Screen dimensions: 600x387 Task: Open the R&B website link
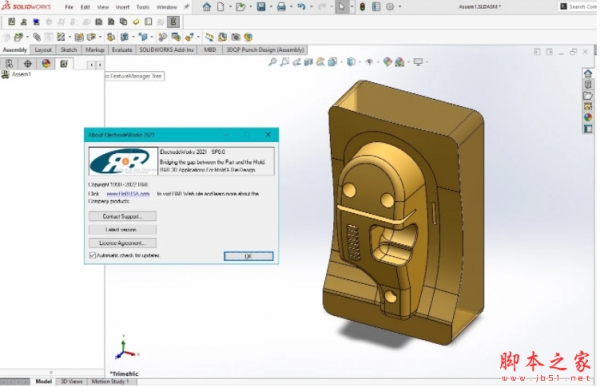(x=128, y=194)
